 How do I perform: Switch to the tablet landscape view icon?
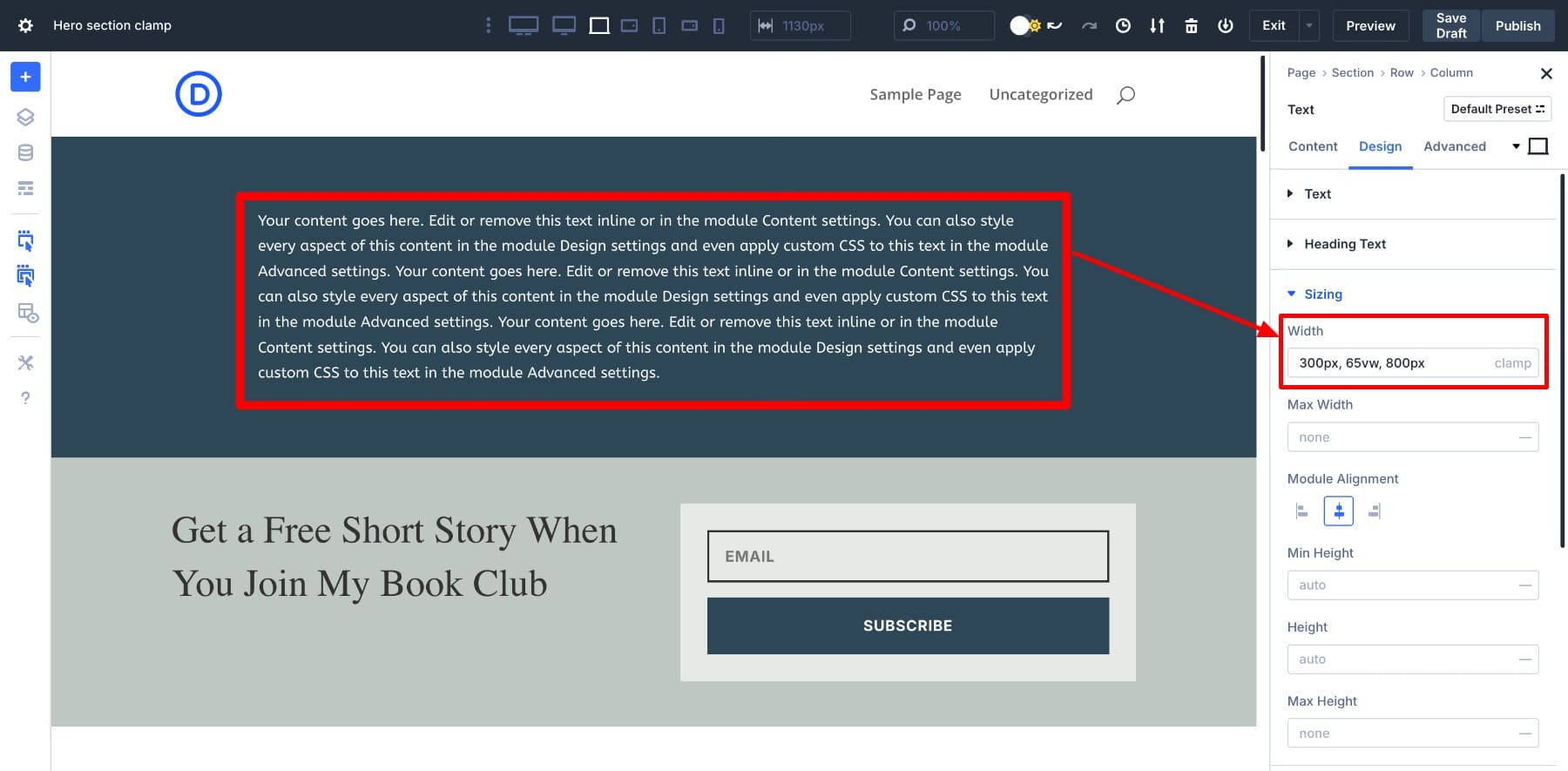629,25
